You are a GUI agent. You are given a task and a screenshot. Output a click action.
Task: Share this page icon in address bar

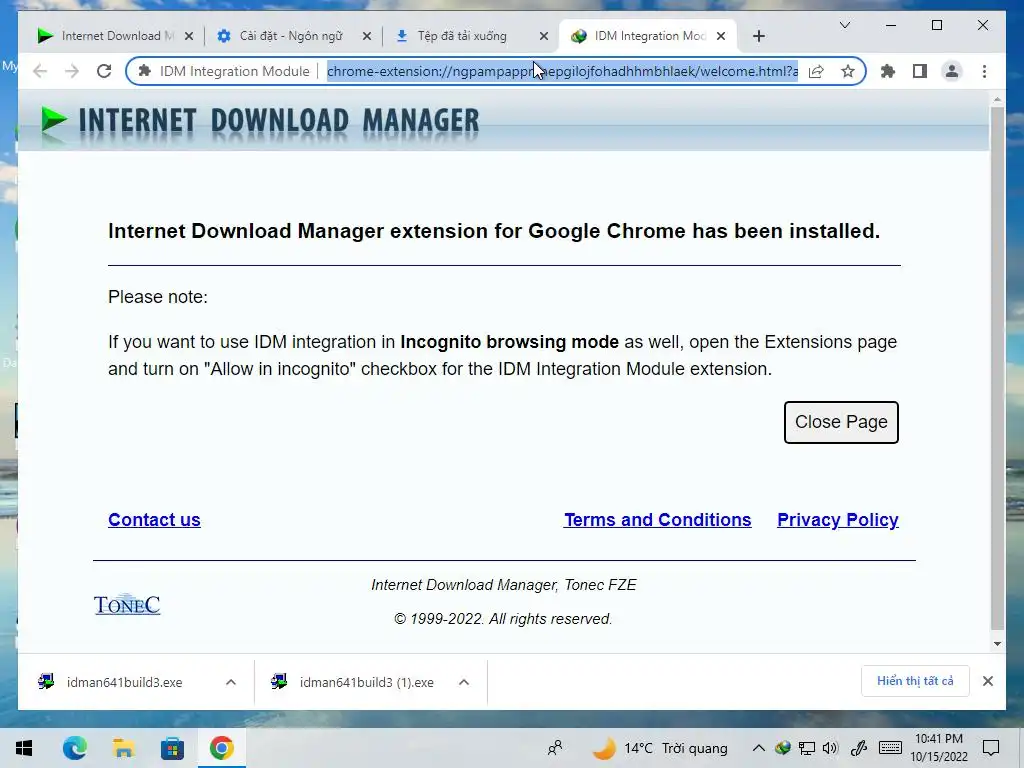coord(816,71)
